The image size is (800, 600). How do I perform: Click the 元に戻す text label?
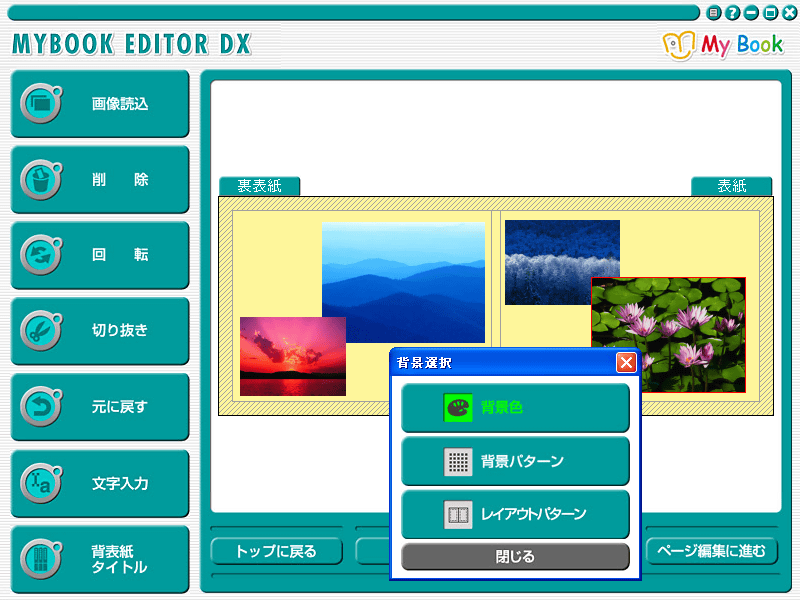pyautogui.click(x=120, y=407)
